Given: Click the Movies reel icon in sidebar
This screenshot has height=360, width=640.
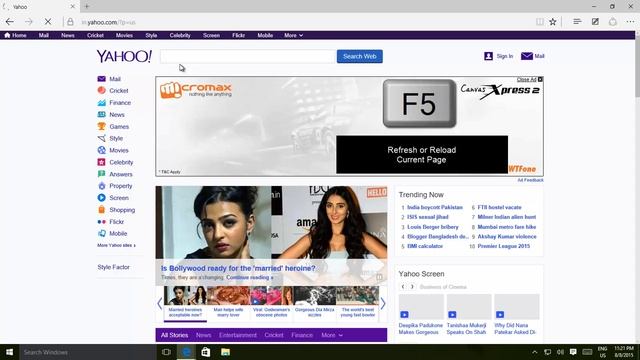Looking at the screenshot, I should [x=102, y=150].
